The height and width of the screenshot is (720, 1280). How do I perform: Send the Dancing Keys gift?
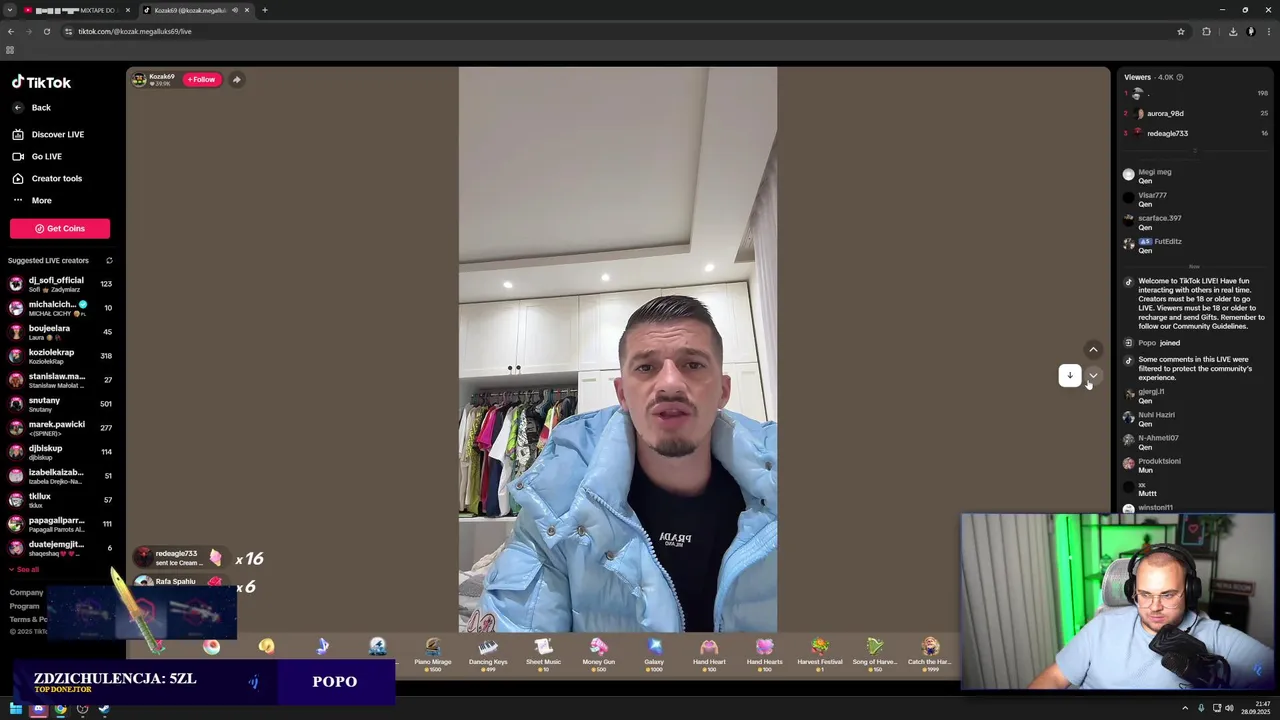[x=488, y=653]
